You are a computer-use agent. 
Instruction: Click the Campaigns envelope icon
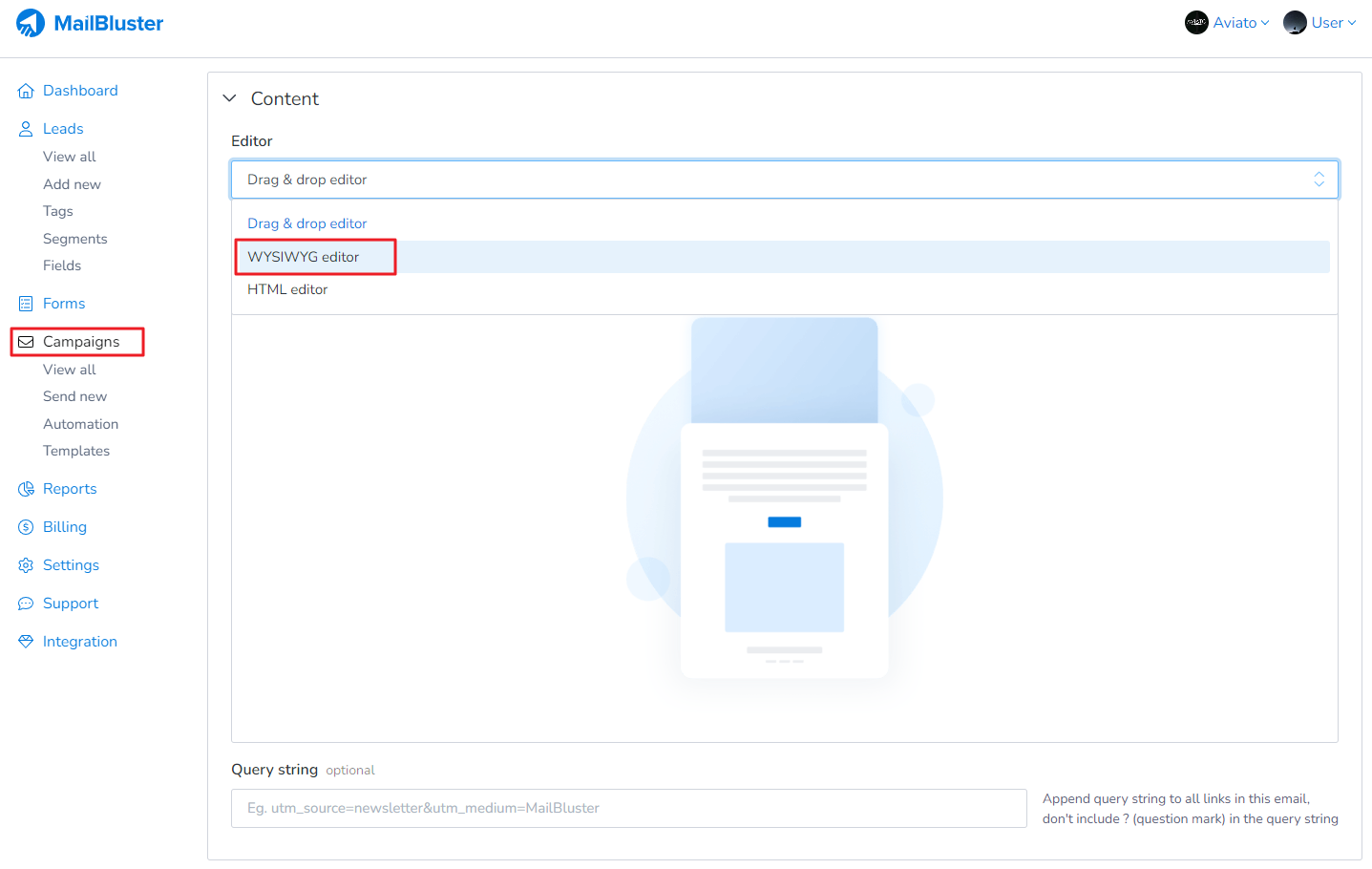pos(26,342)
